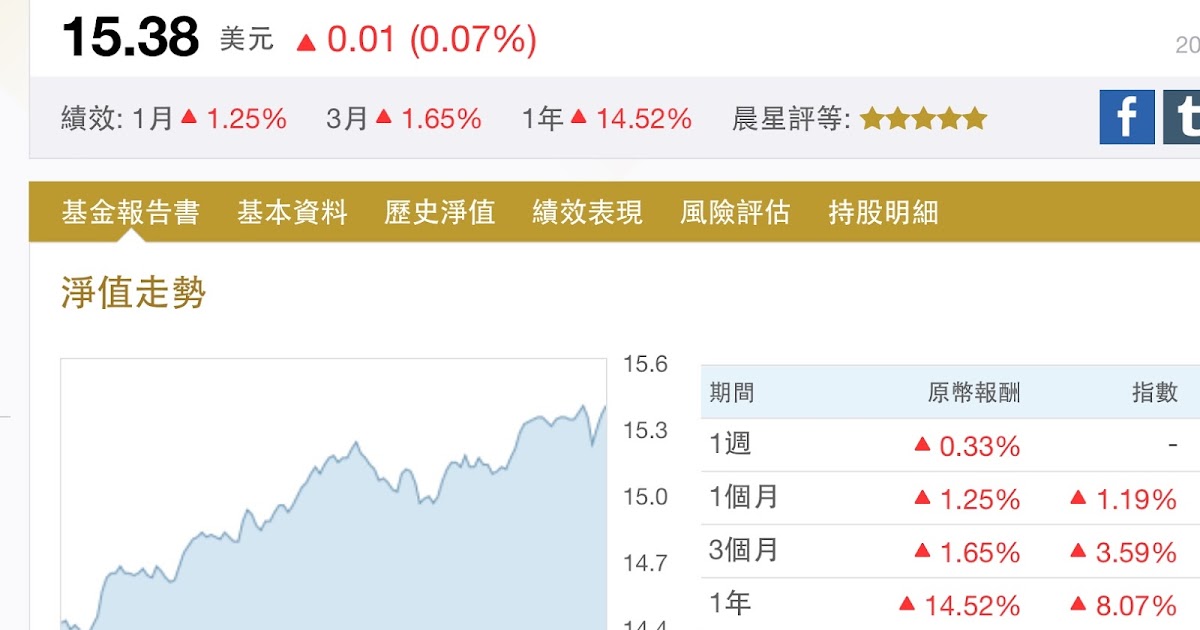The width and height of the screenshot is (1200, 630).
Task: Share the fund page on Facebook
Action: pyautogui.click(x=1127, y=117)
